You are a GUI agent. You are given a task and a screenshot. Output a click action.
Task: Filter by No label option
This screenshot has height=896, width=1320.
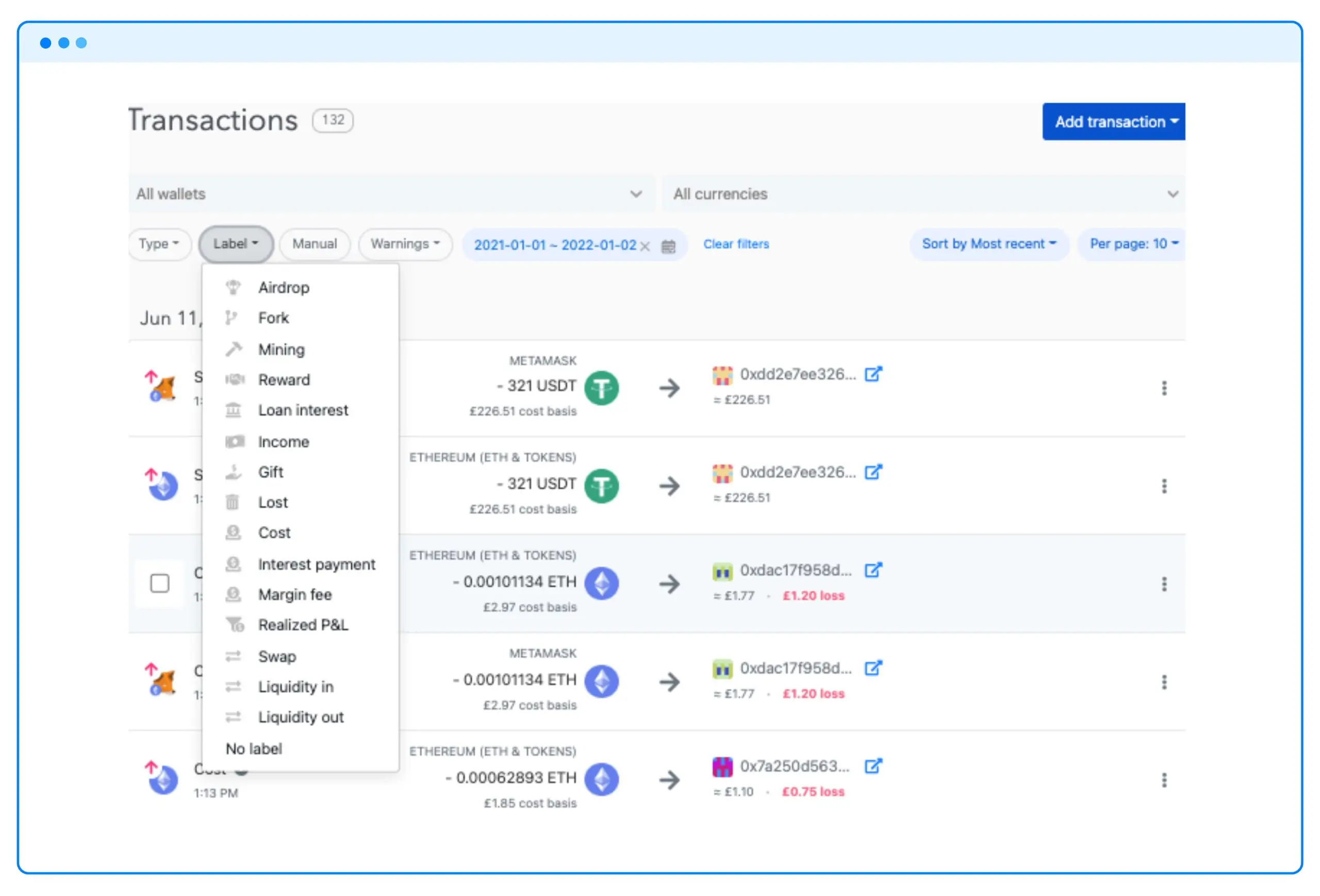(300, 749)
